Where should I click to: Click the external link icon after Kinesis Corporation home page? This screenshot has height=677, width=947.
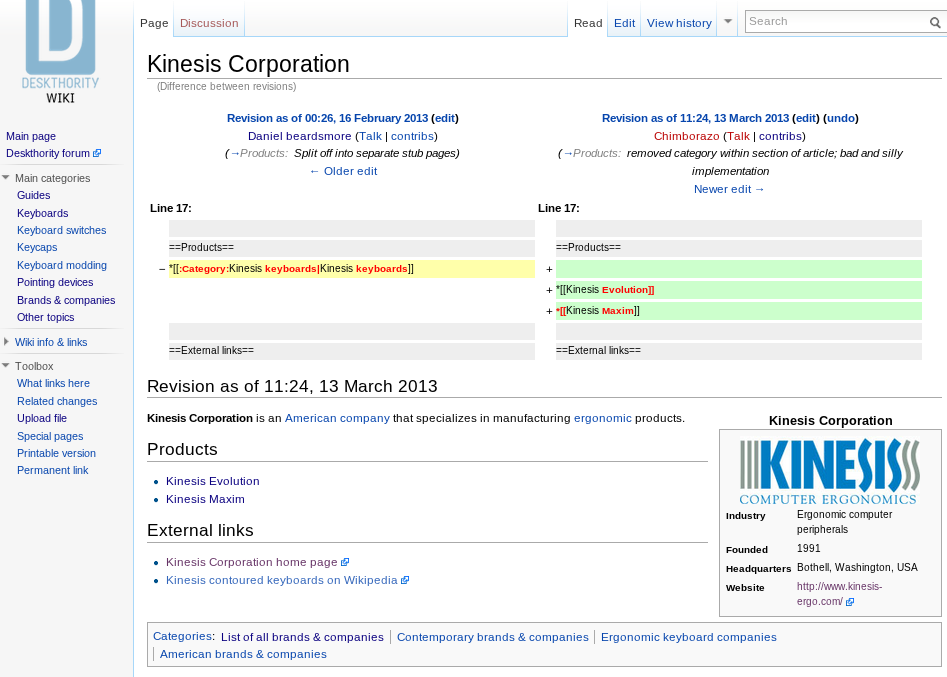click(x=345, y=562)
